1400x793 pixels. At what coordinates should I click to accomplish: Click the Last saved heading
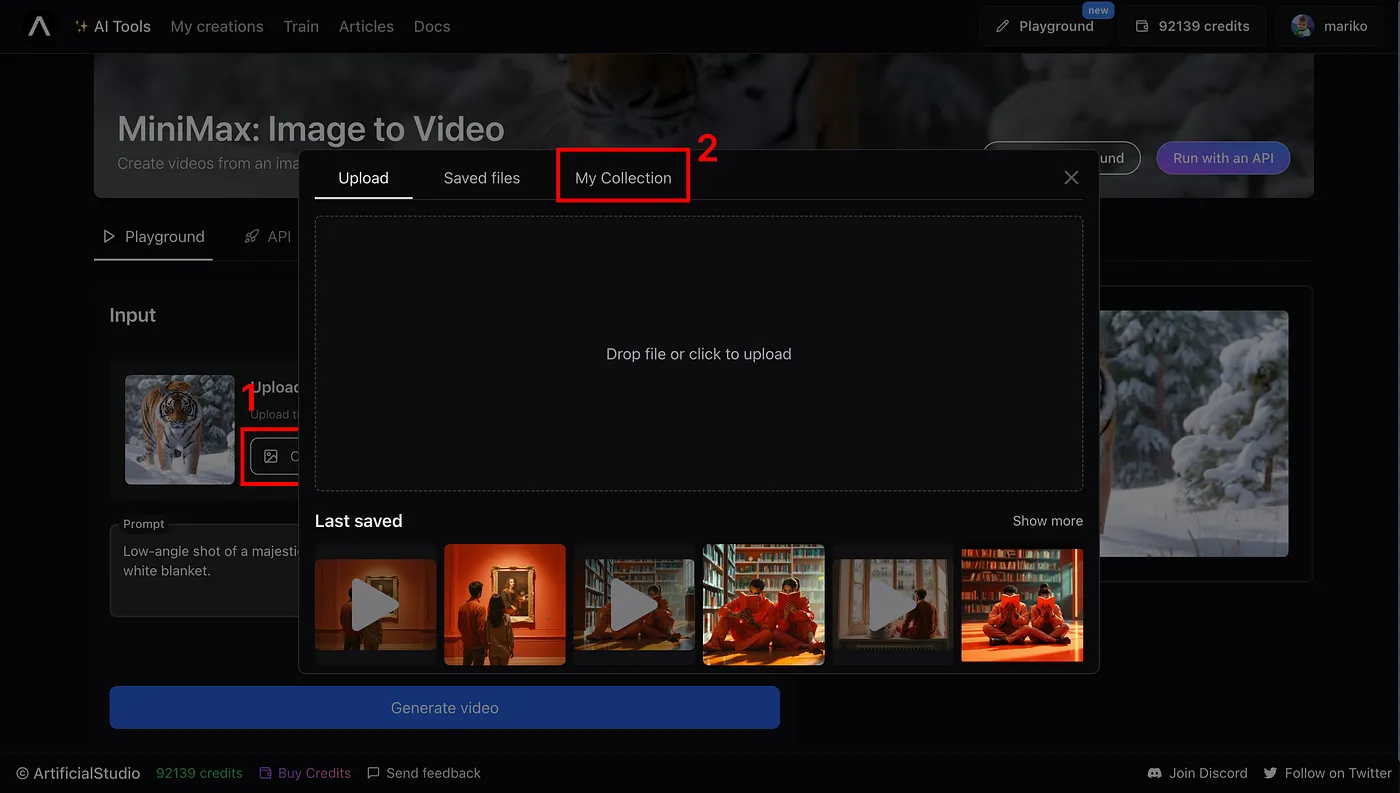(x=358, y=521)
